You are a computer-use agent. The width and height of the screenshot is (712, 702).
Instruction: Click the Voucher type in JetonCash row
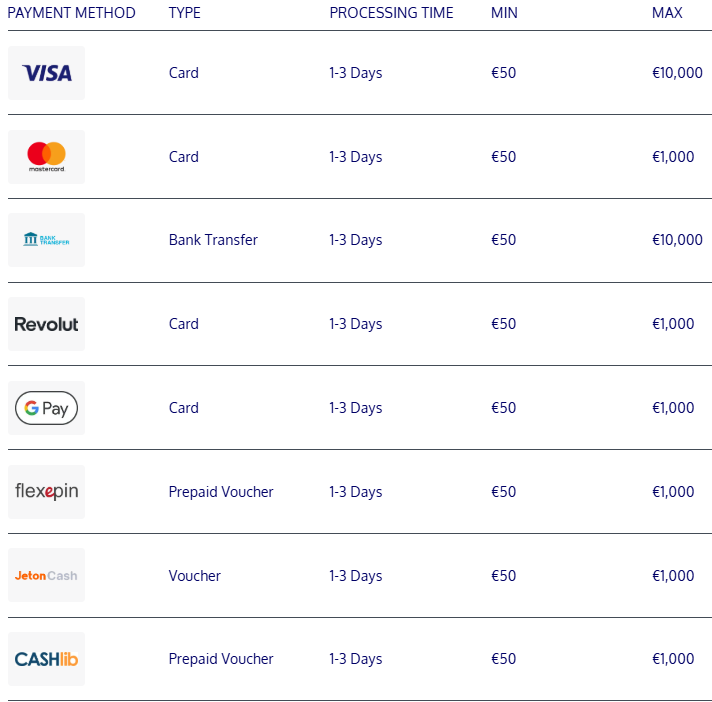(x=194, y=576)
